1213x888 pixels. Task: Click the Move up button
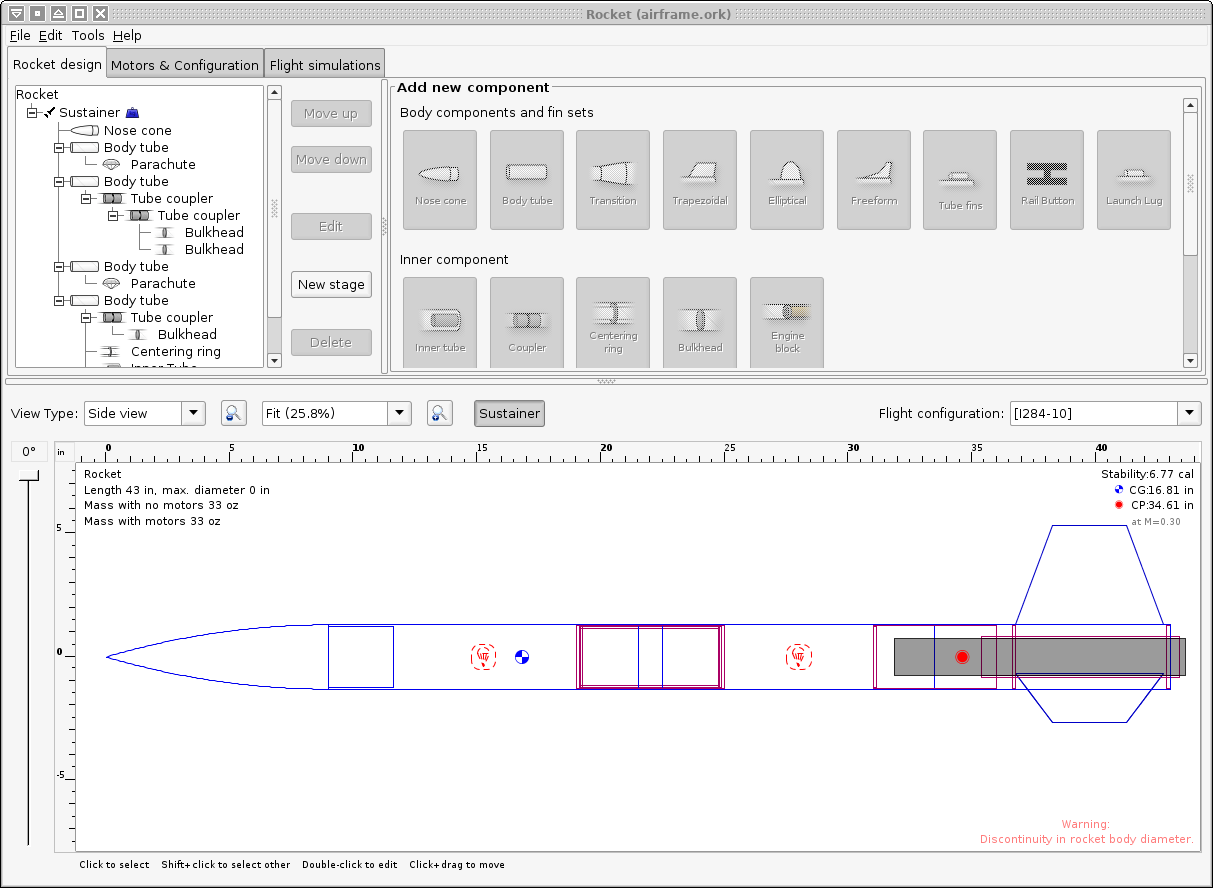tap(331, 113)
